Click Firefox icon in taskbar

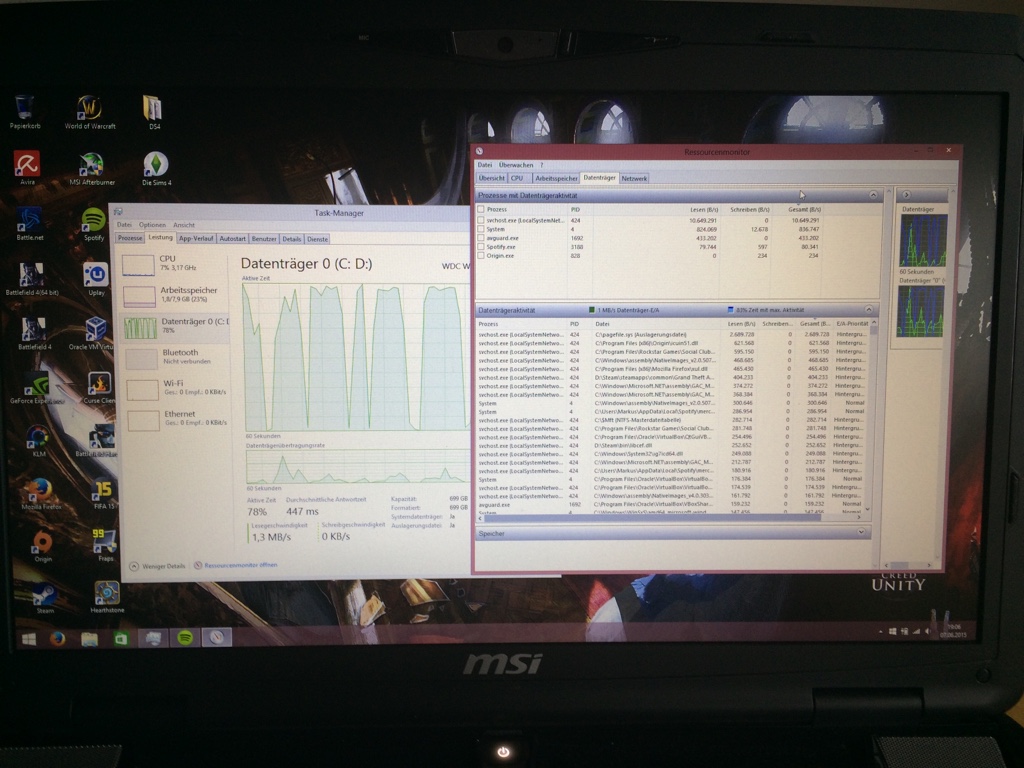57,639
